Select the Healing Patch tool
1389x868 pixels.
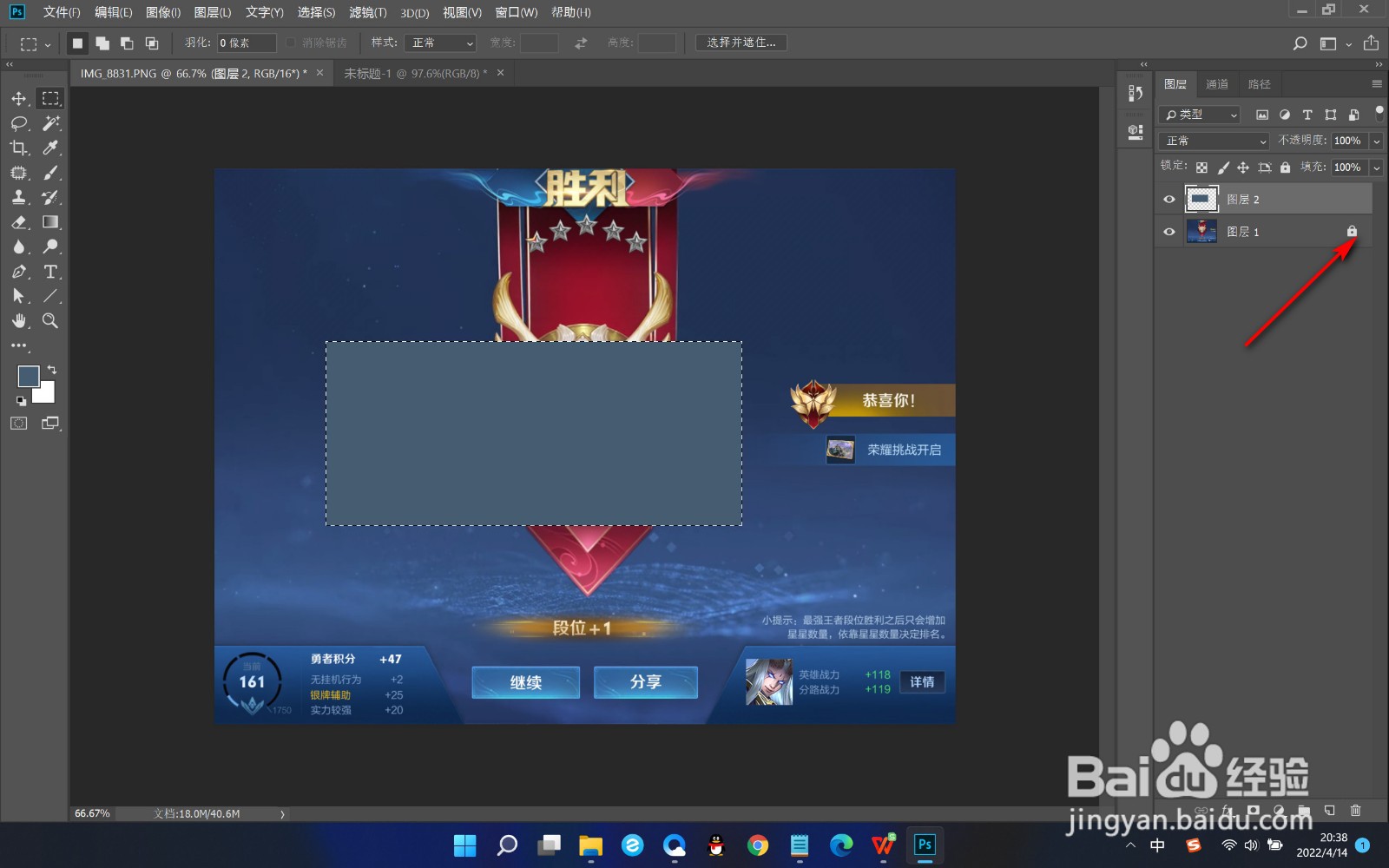(x=19, y=173)
